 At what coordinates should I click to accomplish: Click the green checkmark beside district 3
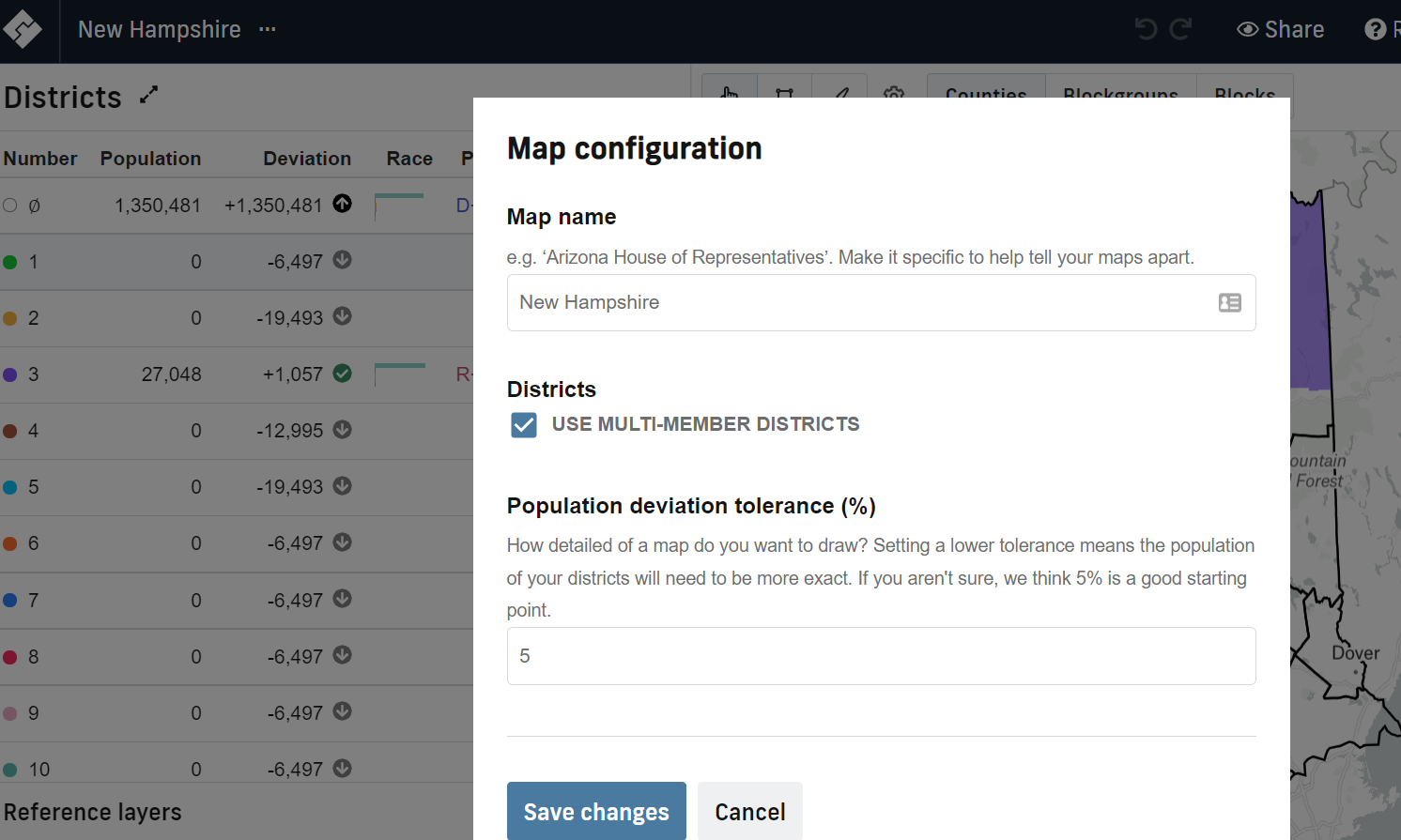[341, 374]
